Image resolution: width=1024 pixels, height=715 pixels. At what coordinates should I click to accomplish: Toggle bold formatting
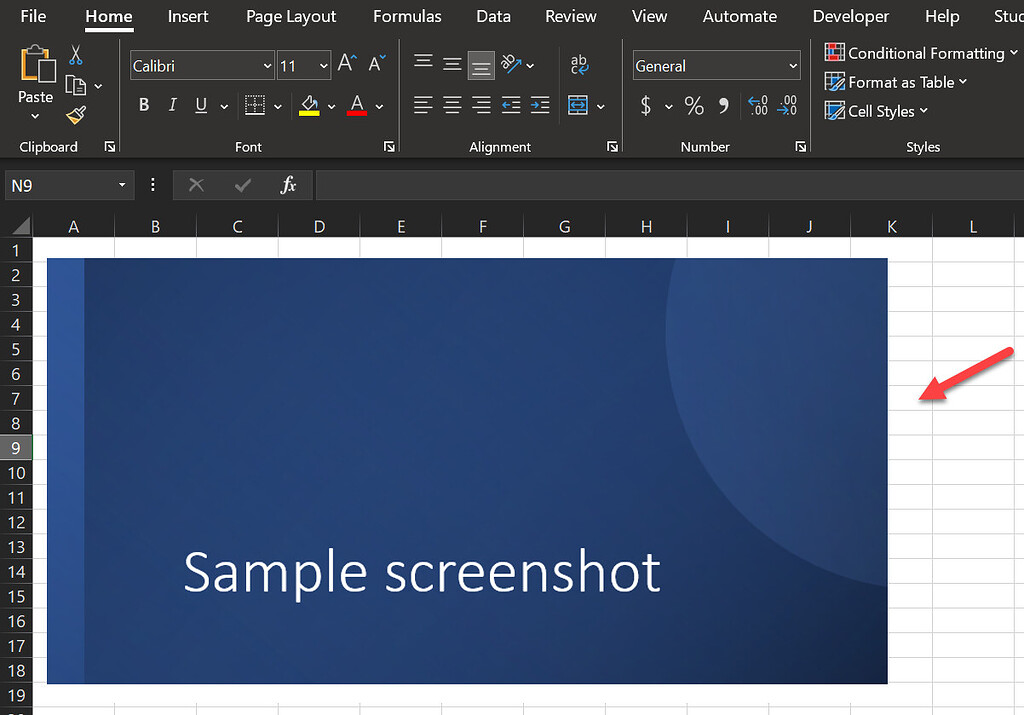pos(144,105)
